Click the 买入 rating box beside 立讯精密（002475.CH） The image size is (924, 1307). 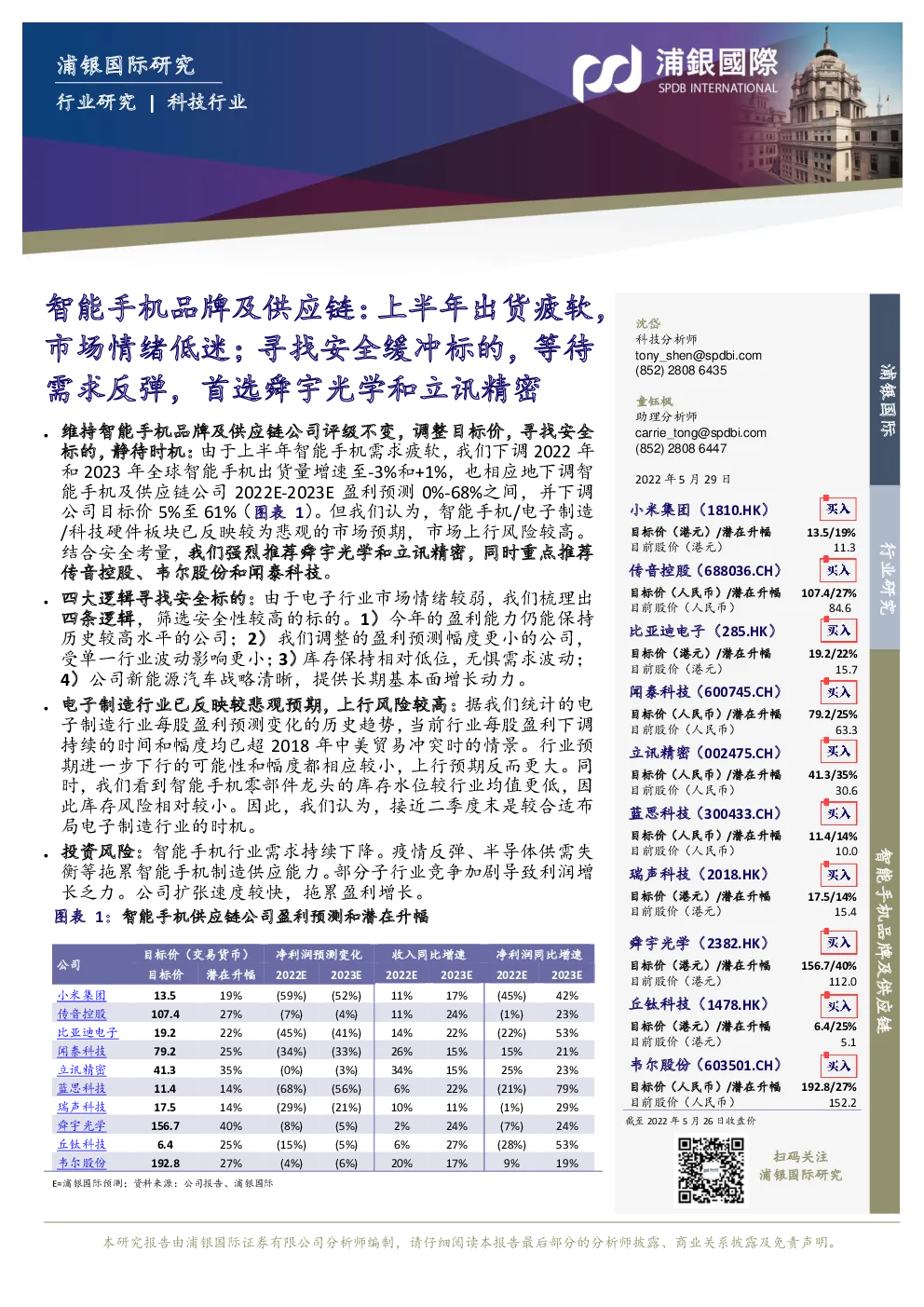point(837,752)
